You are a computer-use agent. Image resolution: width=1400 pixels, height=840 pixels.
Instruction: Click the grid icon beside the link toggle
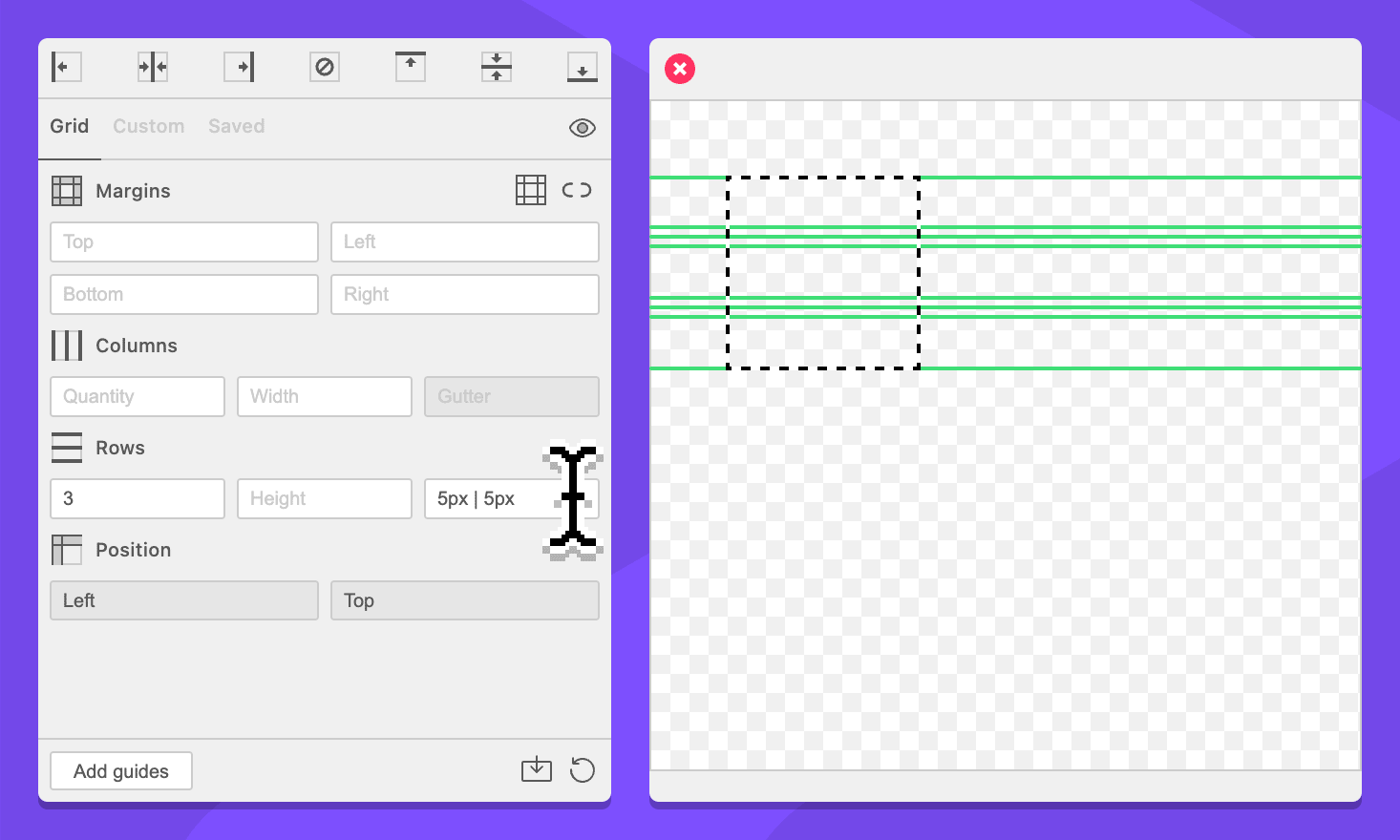531,190
